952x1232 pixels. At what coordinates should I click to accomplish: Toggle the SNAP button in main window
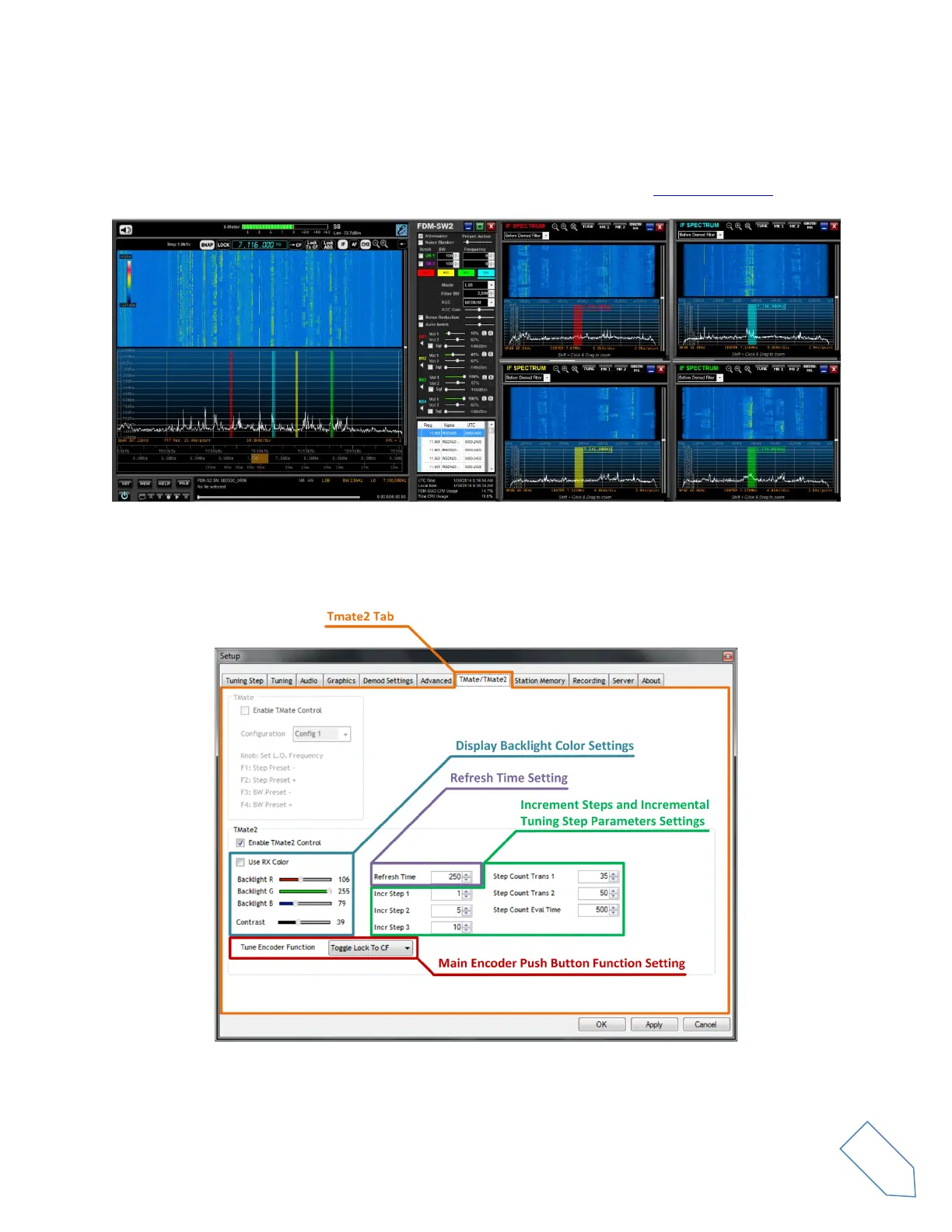[x=207, y=245]
